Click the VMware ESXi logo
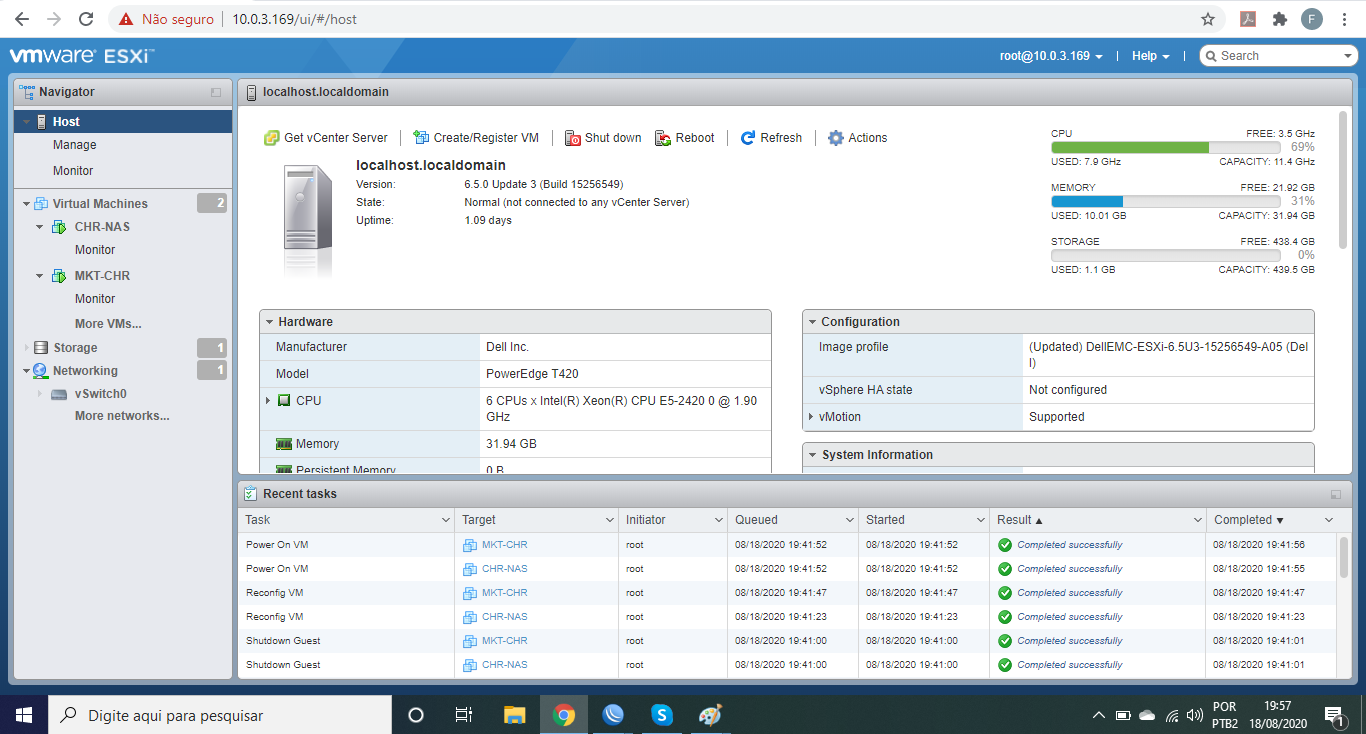Image resolution: width=1366 pixels, height=734 pixels. 81,56
